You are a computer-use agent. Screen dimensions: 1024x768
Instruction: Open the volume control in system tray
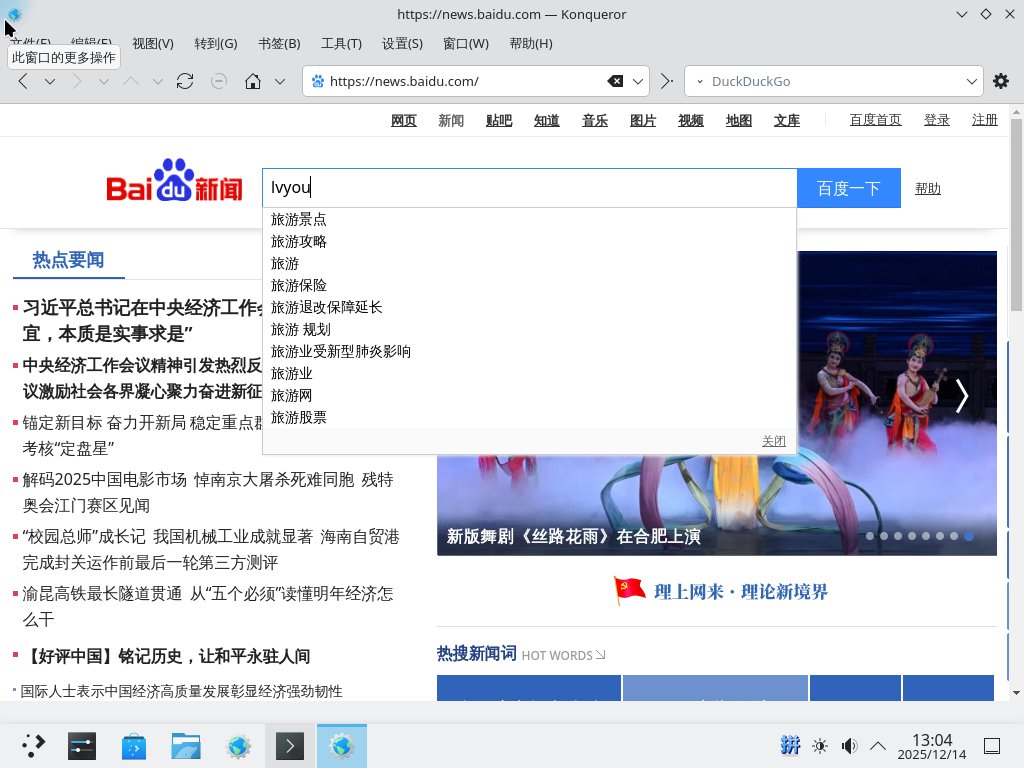849,746
